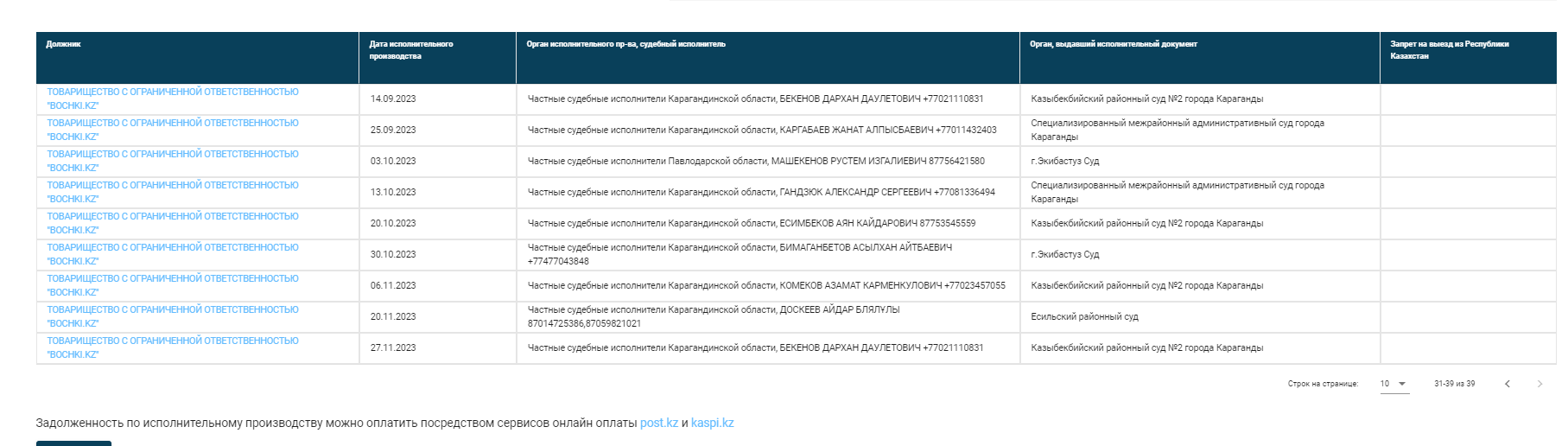
Task: Open debtor link in 20.10.2023 row
Action: point(172,223)
